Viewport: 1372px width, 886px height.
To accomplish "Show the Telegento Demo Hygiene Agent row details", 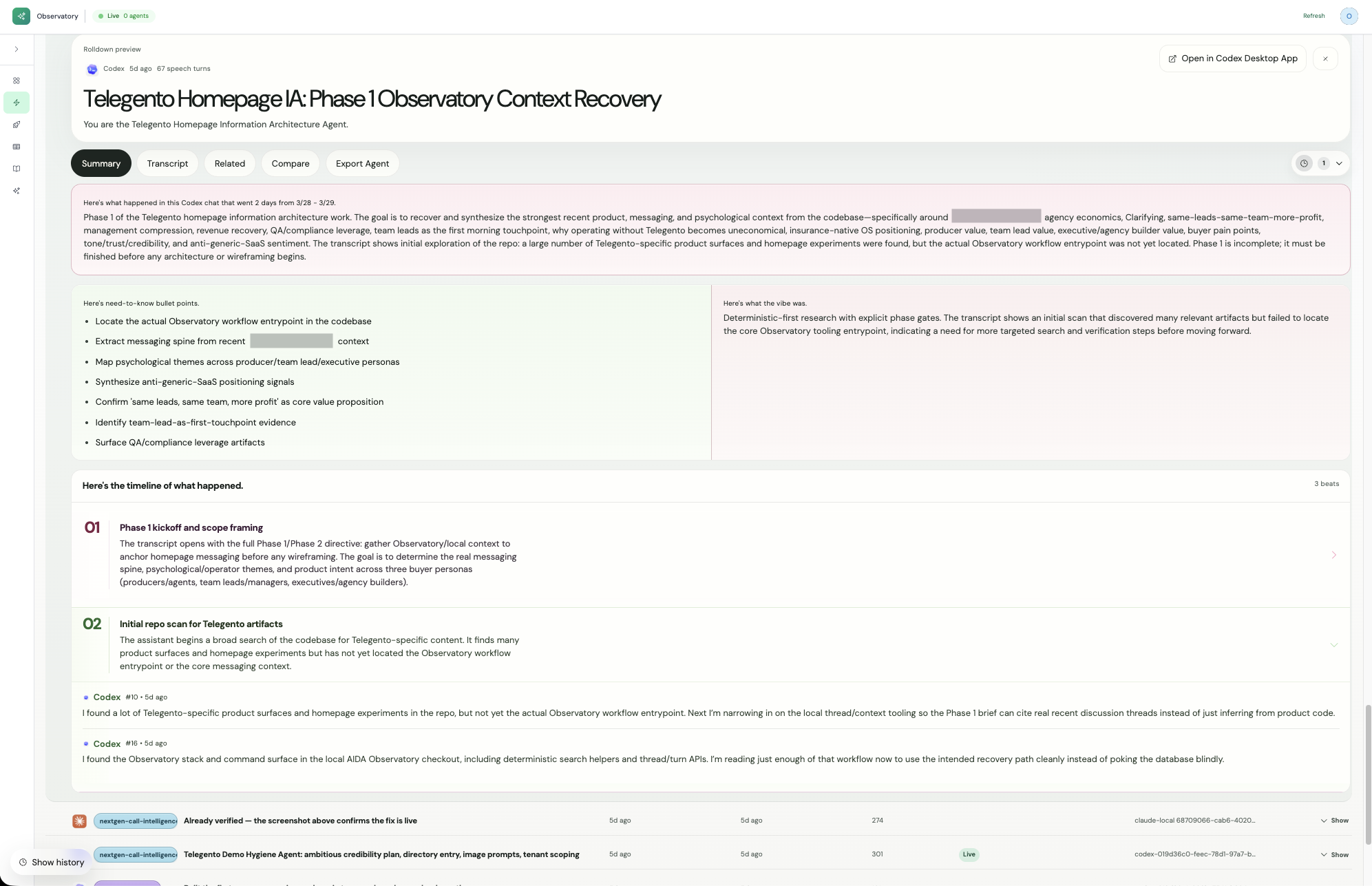I will pyautogui.click(x=1334, y=854).
